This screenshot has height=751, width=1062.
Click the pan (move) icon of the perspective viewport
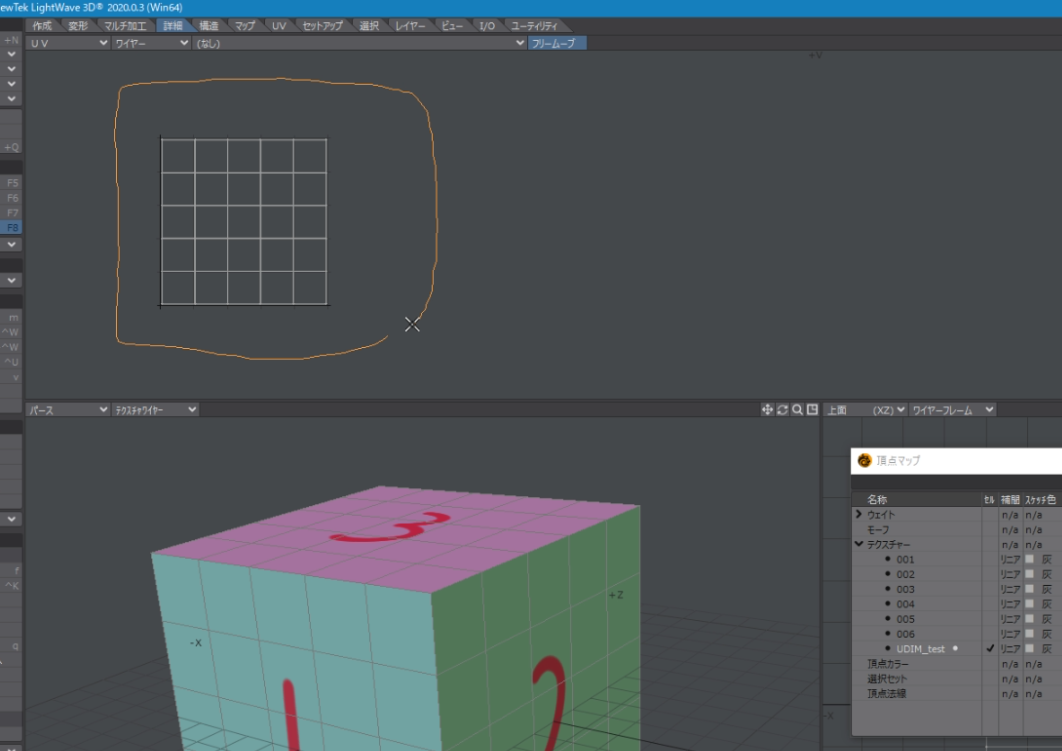click(767, 410)
